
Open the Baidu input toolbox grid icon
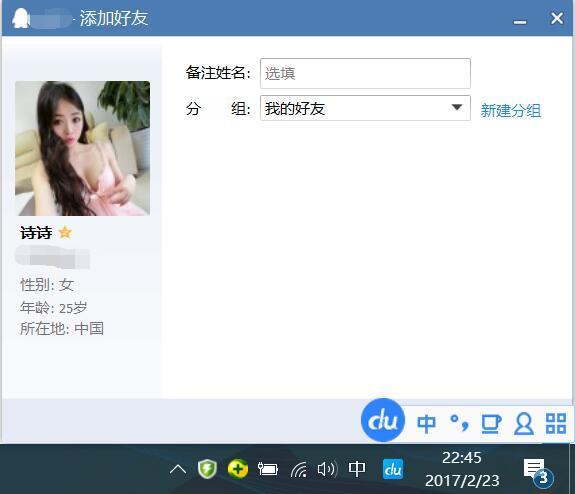click(x=556, y=424)
